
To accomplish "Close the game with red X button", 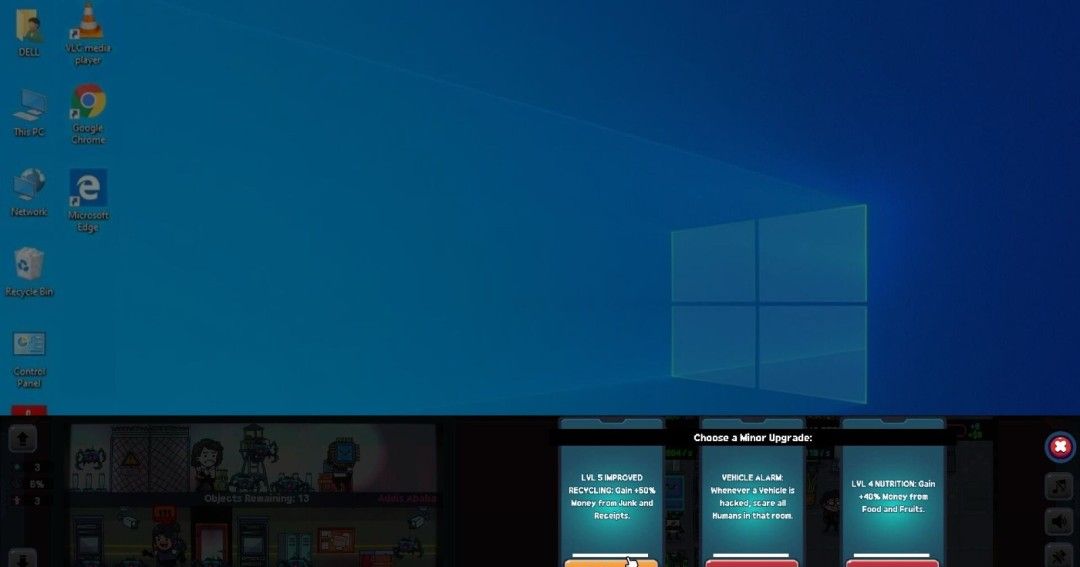I will [x=1060, y=447].
